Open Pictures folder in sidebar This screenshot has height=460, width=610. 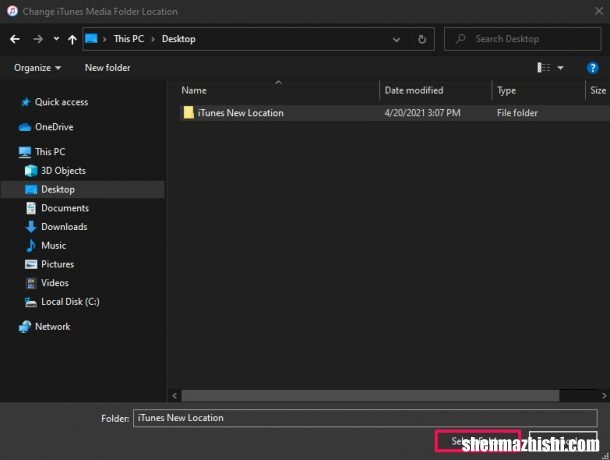coord(49,264)
